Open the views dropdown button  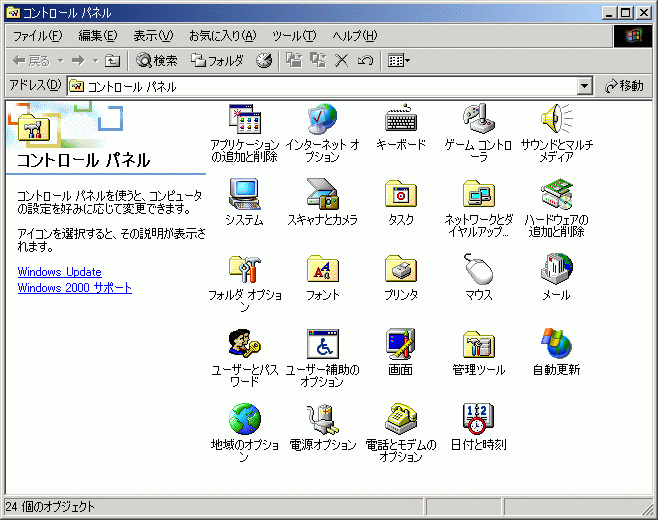[x=399, y=61]
